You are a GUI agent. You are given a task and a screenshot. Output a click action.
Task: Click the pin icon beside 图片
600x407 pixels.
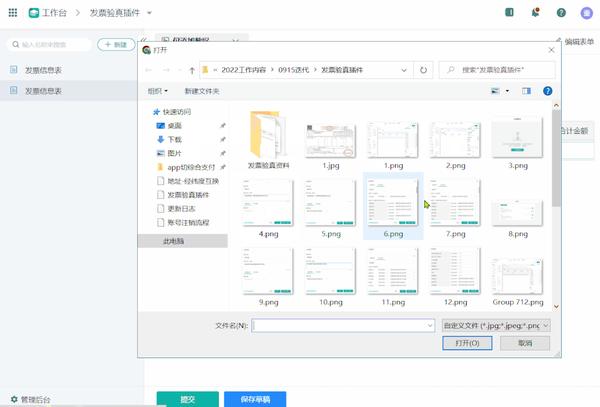[x=223, y=153]
